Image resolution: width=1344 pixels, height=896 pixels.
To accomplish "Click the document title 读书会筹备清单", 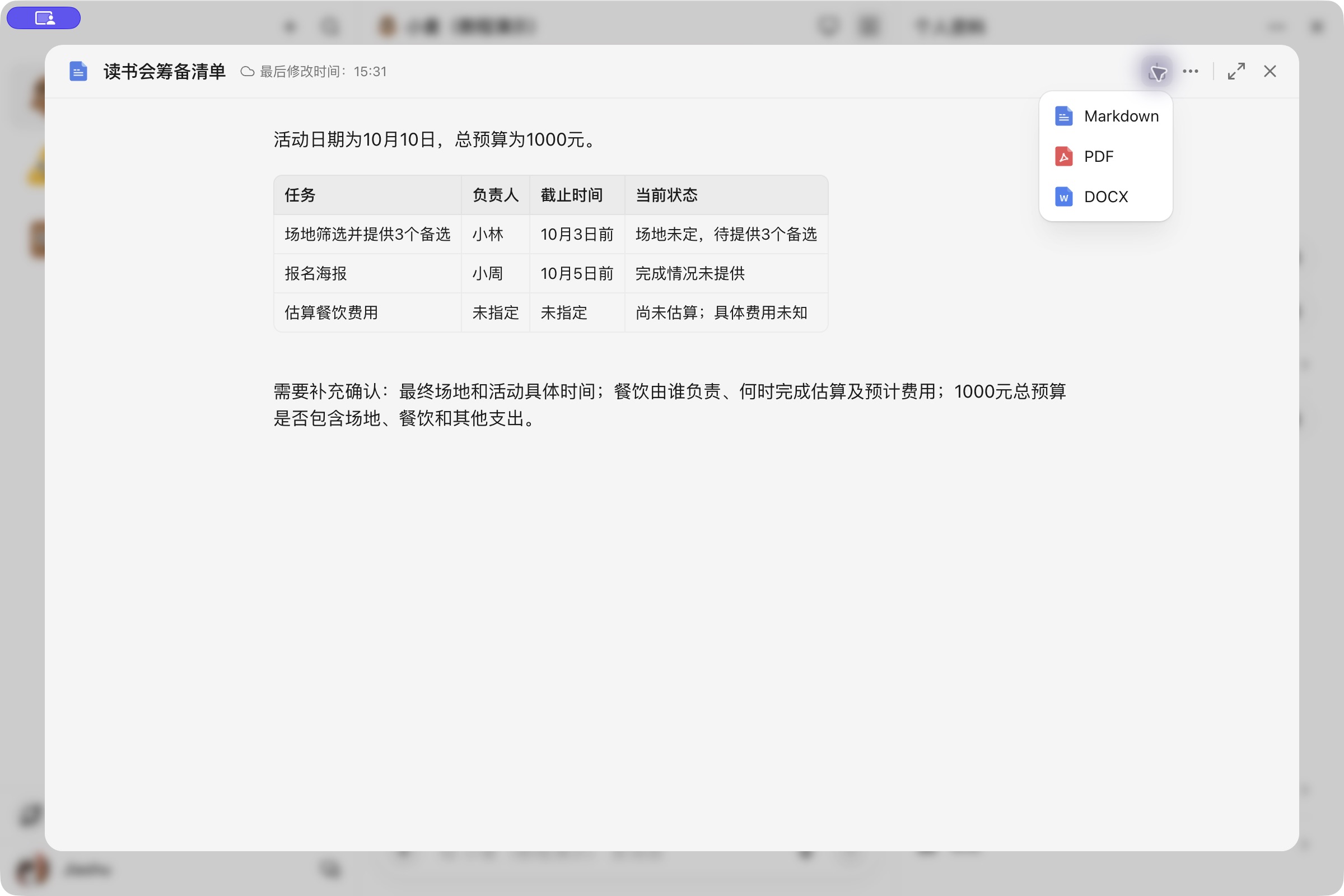I will pyautogui.click(x=165, y=72).
